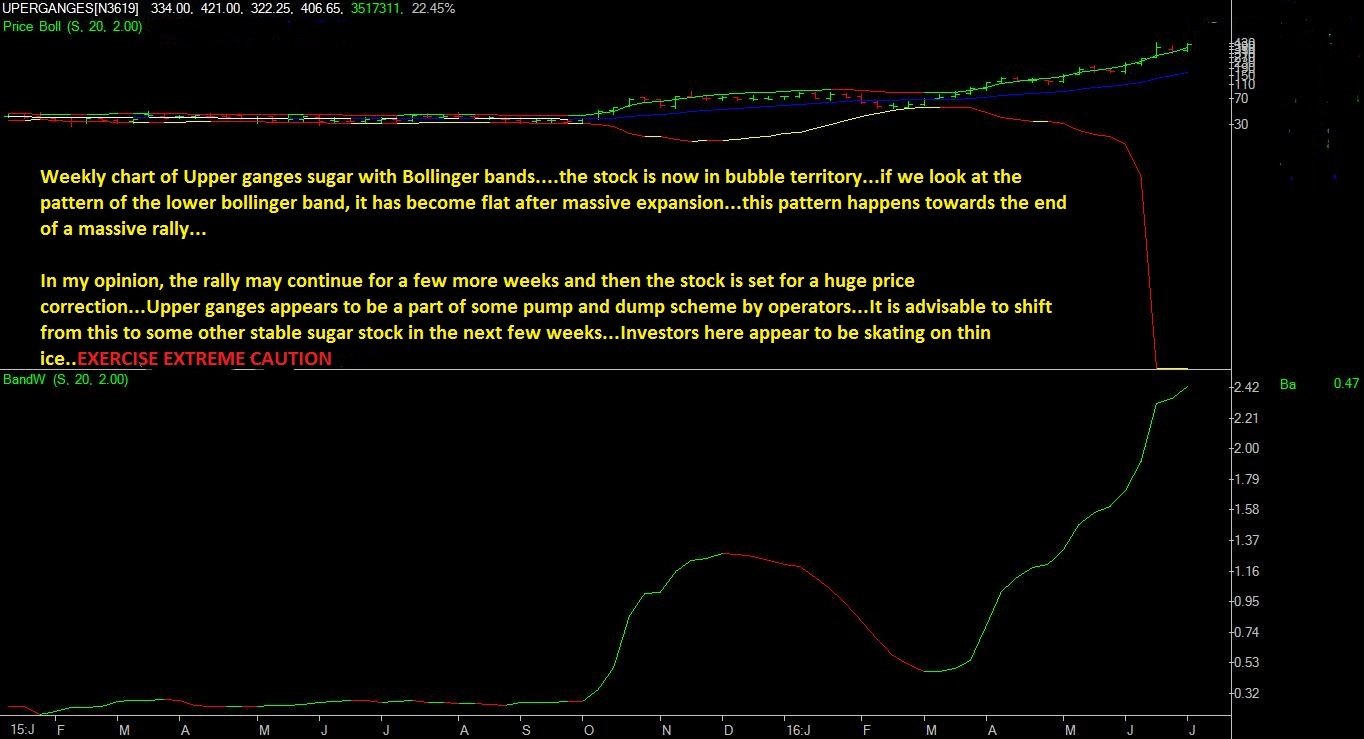This screenshot has height=739, width=1364.
Task: Select the BandW (S, 20, 2.00) indicator label
Action: [x=66, y=380]
